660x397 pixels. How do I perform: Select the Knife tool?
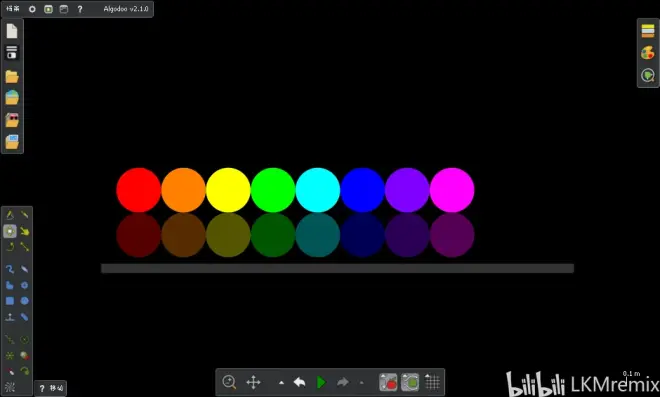tap(25, 215)
